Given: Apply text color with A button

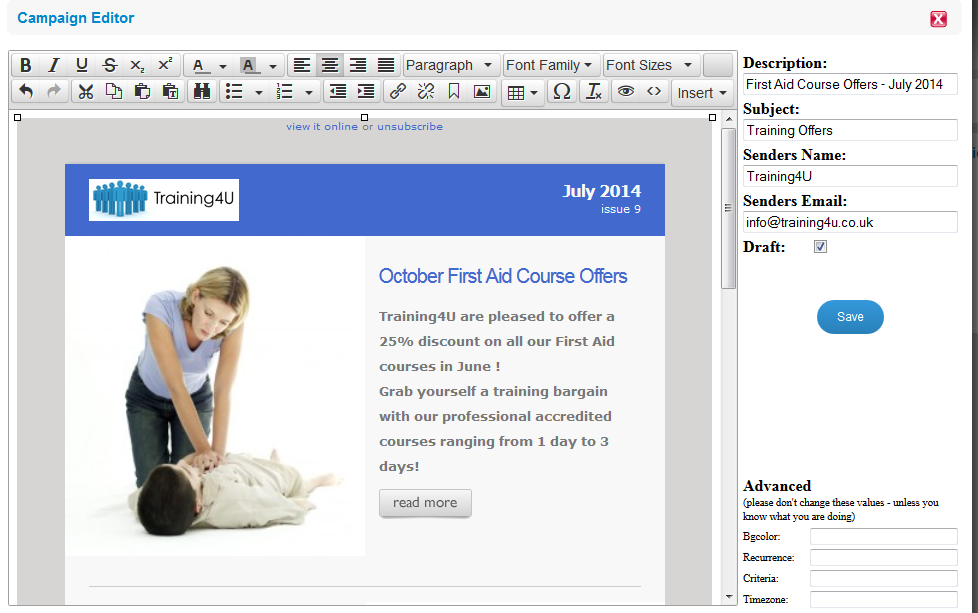Looking at the screenshot, I should point(199,65).
